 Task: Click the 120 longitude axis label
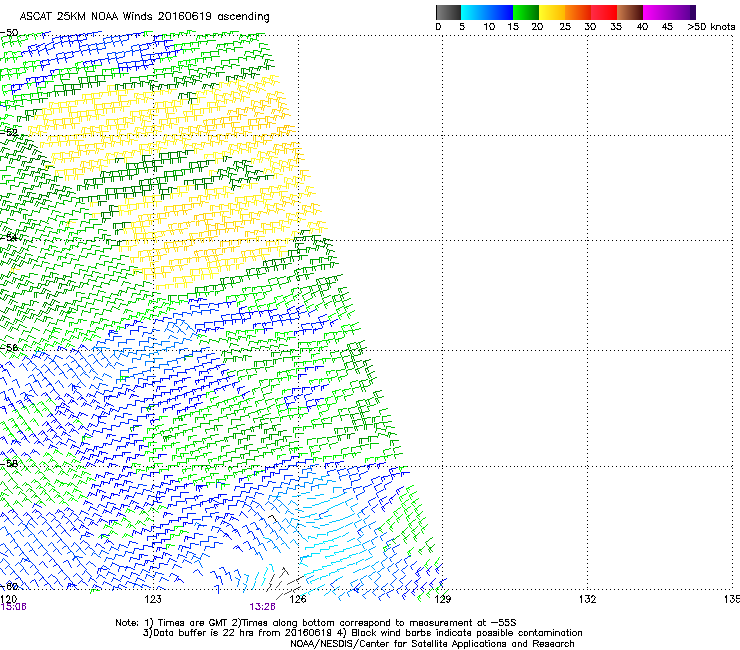click(8, 599)
